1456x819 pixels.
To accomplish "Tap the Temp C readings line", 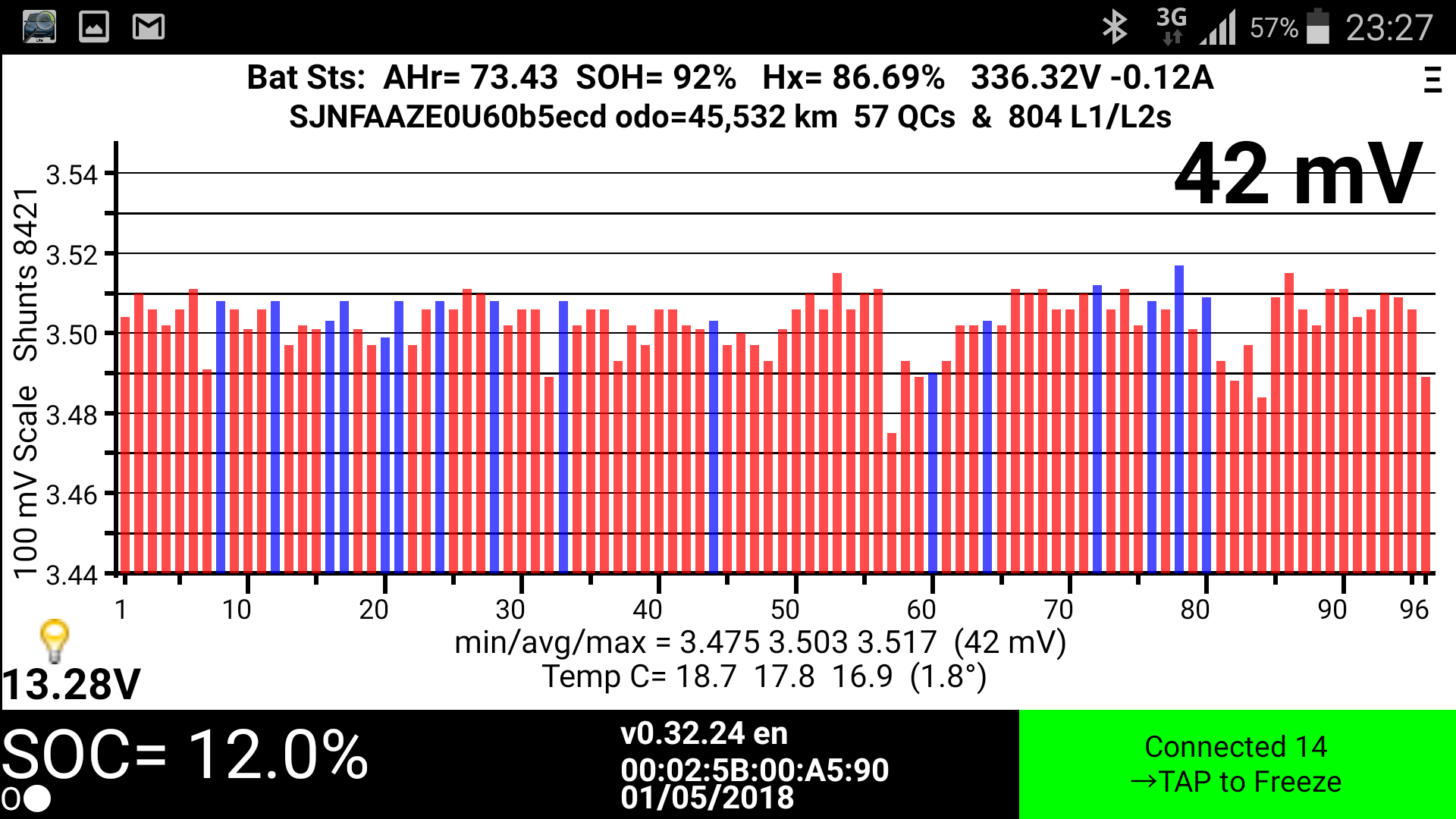I will point(764,676).
